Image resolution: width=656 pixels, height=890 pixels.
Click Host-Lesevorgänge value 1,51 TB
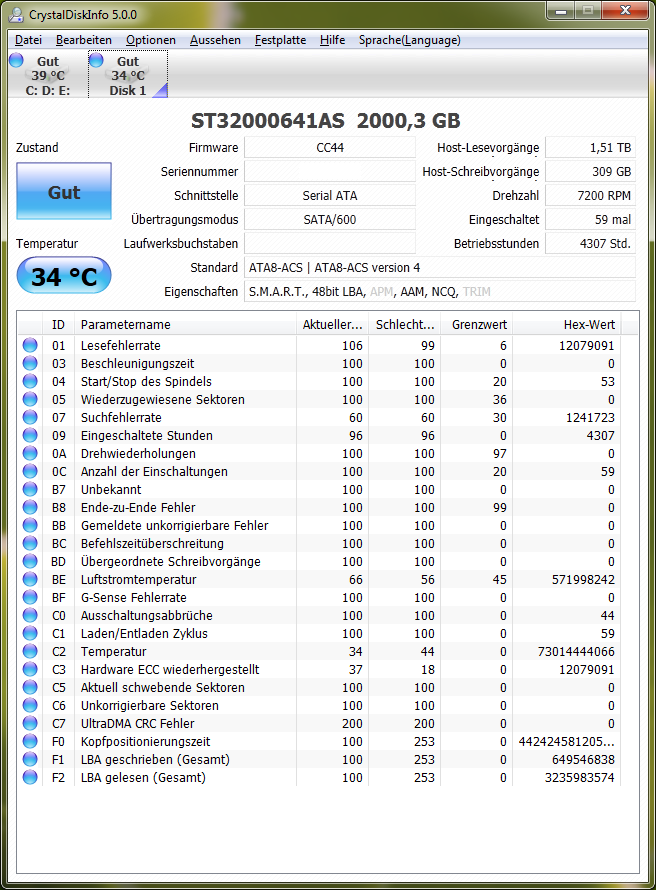[x=590, y=148]
